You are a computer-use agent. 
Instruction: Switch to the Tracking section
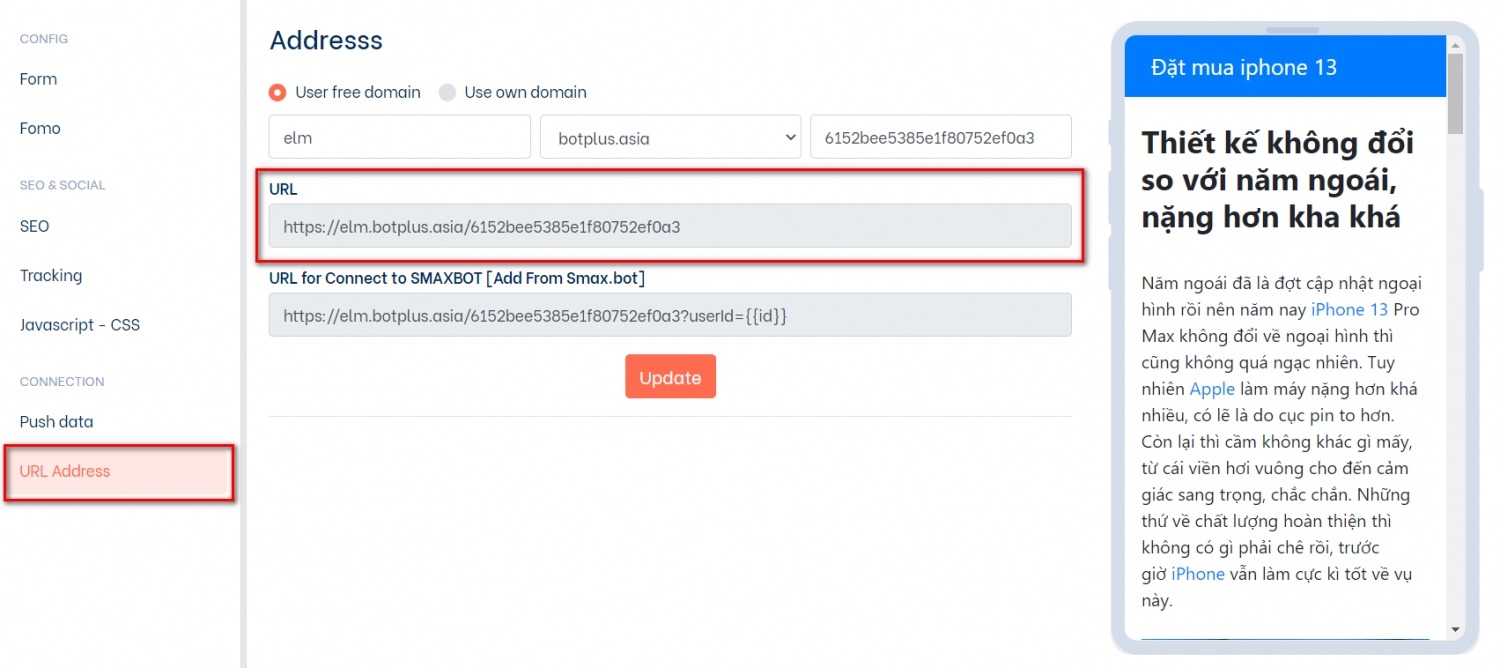click(51, 275)
